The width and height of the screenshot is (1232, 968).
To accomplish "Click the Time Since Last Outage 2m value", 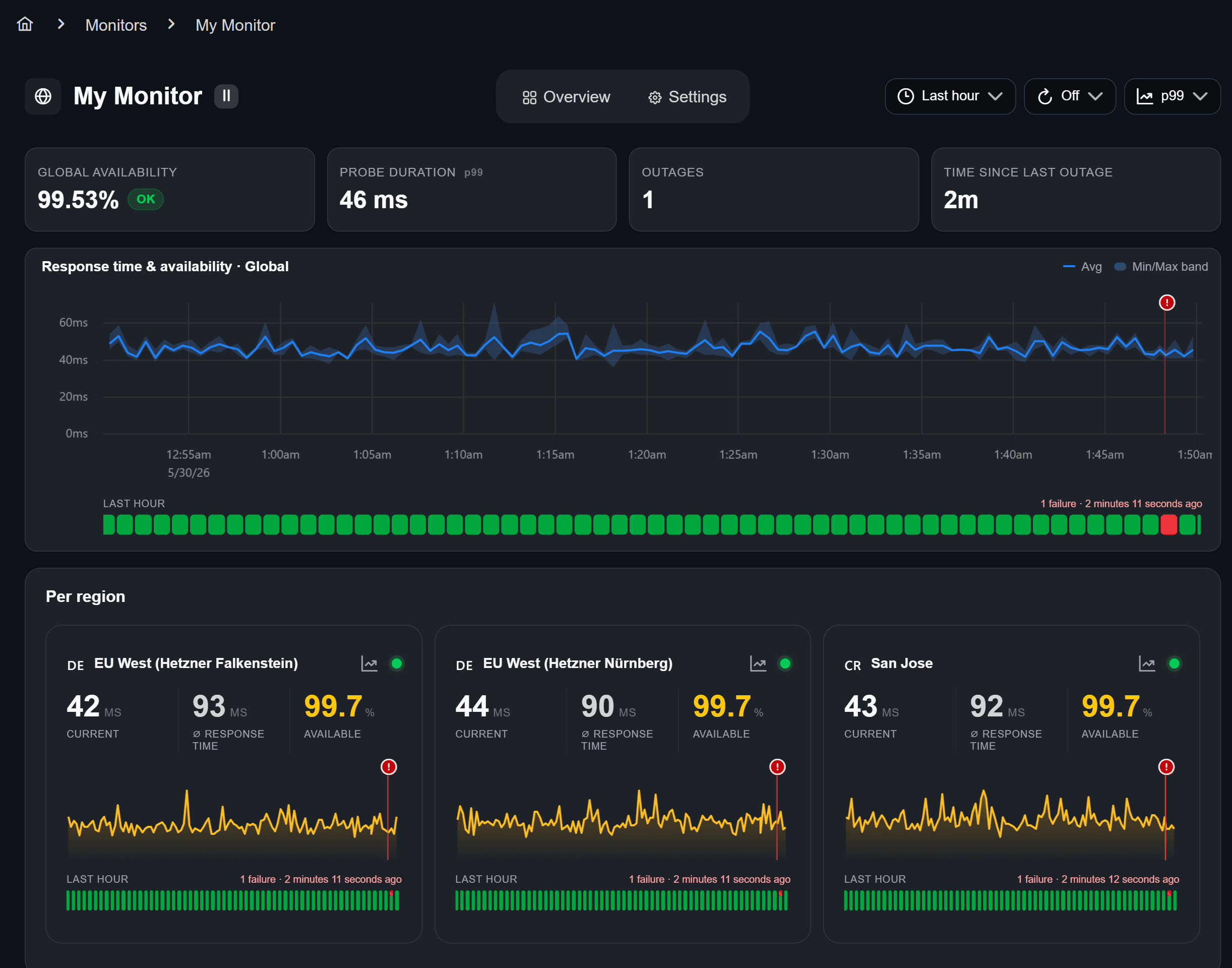I will coord(961,200).
